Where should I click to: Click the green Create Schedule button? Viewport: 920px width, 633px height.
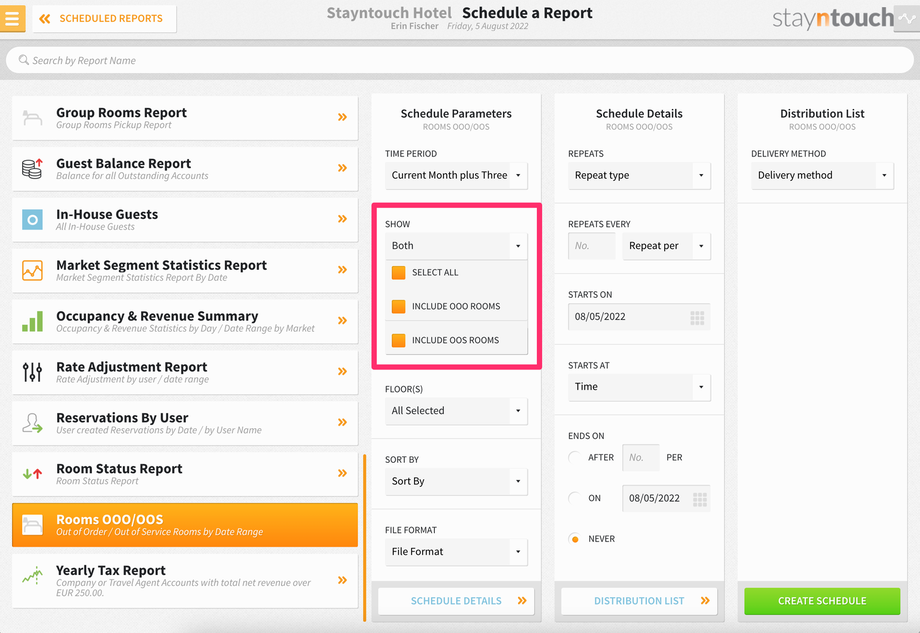822,601
